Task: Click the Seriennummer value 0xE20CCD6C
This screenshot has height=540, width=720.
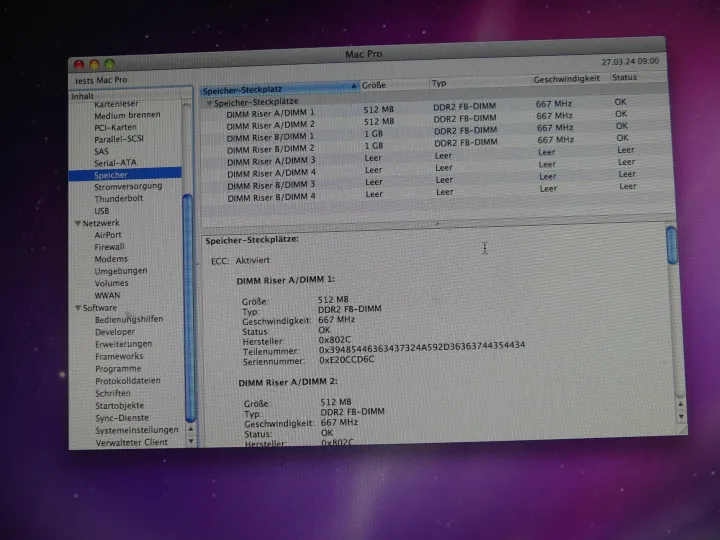Action: point(347,360)
